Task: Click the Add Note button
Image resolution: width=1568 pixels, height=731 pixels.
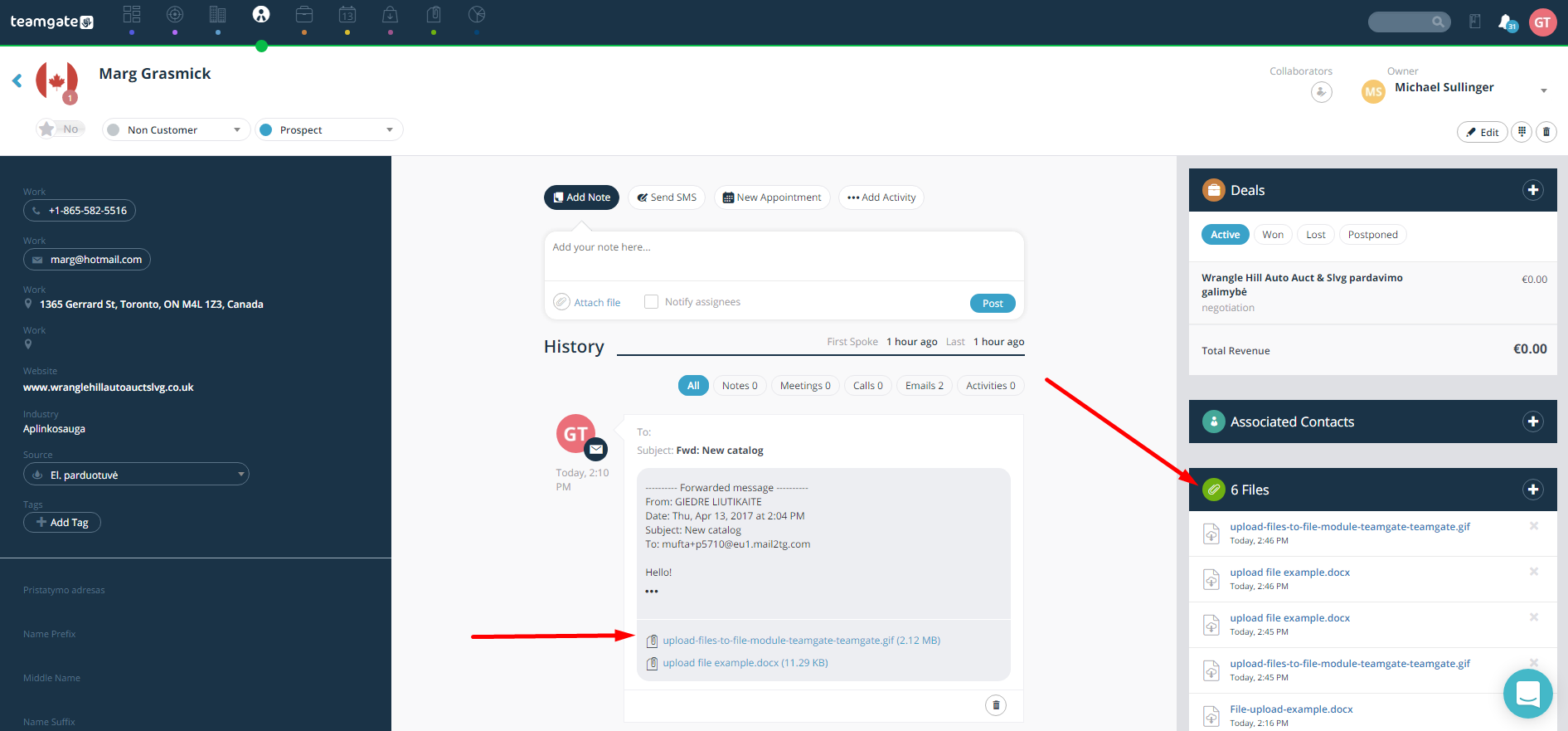Action: coord(581,197)
